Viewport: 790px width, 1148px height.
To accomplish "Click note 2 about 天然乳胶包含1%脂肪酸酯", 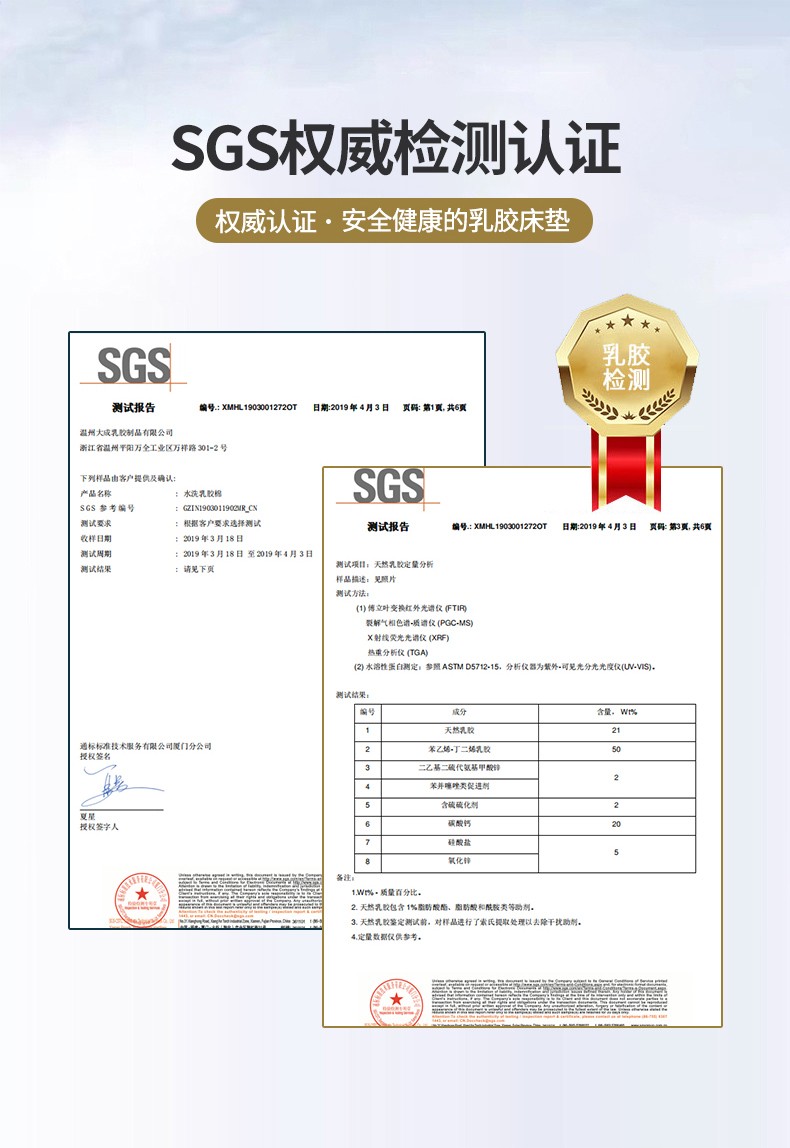I will [x=443, y=907].
